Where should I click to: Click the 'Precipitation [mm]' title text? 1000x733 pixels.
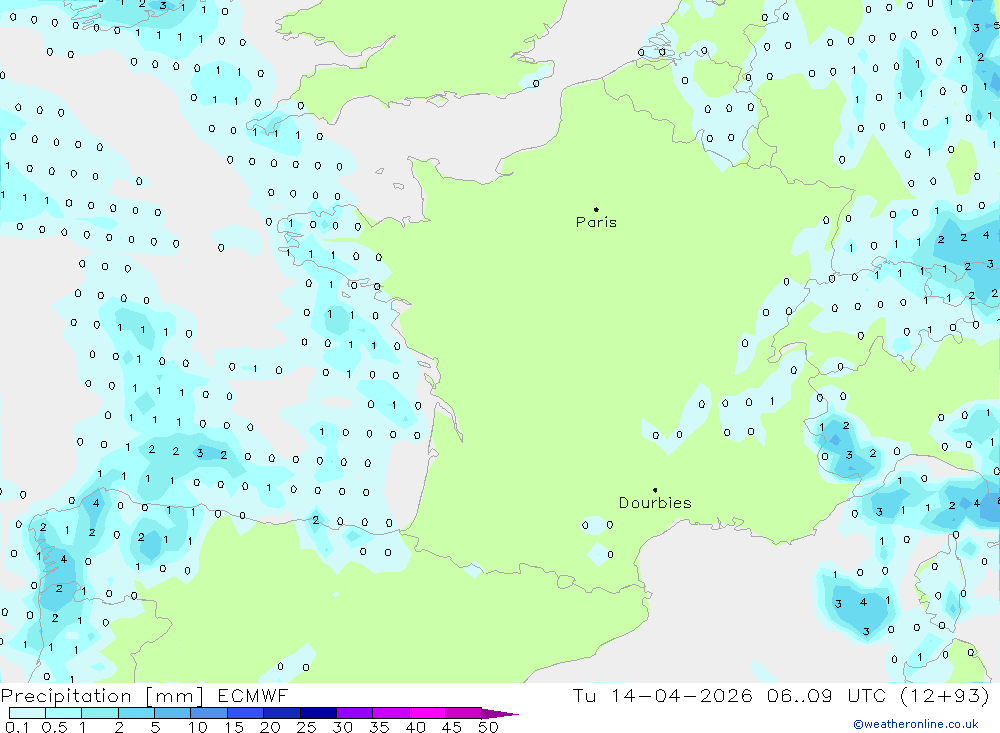coord(103,696)
